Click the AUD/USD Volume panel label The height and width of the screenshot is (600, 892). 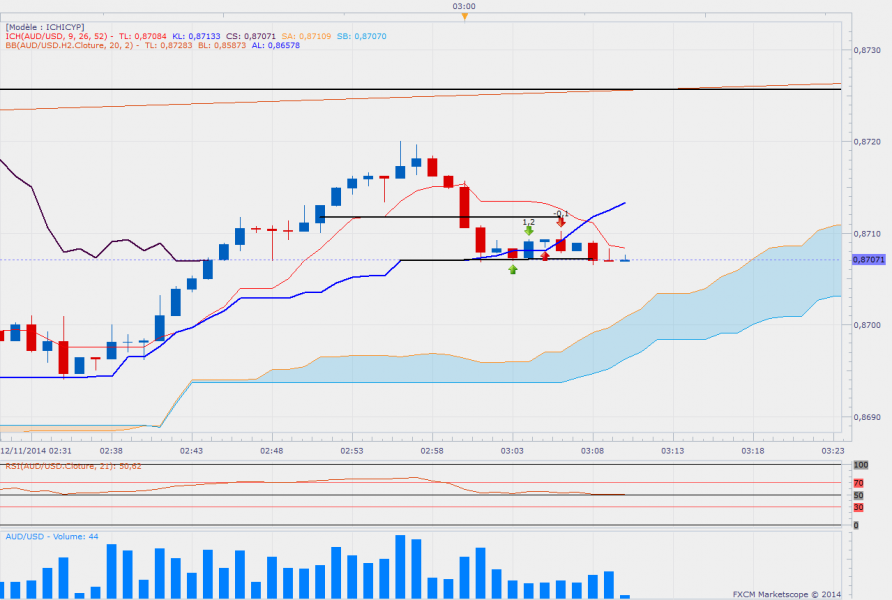click(x=50, y=537)
